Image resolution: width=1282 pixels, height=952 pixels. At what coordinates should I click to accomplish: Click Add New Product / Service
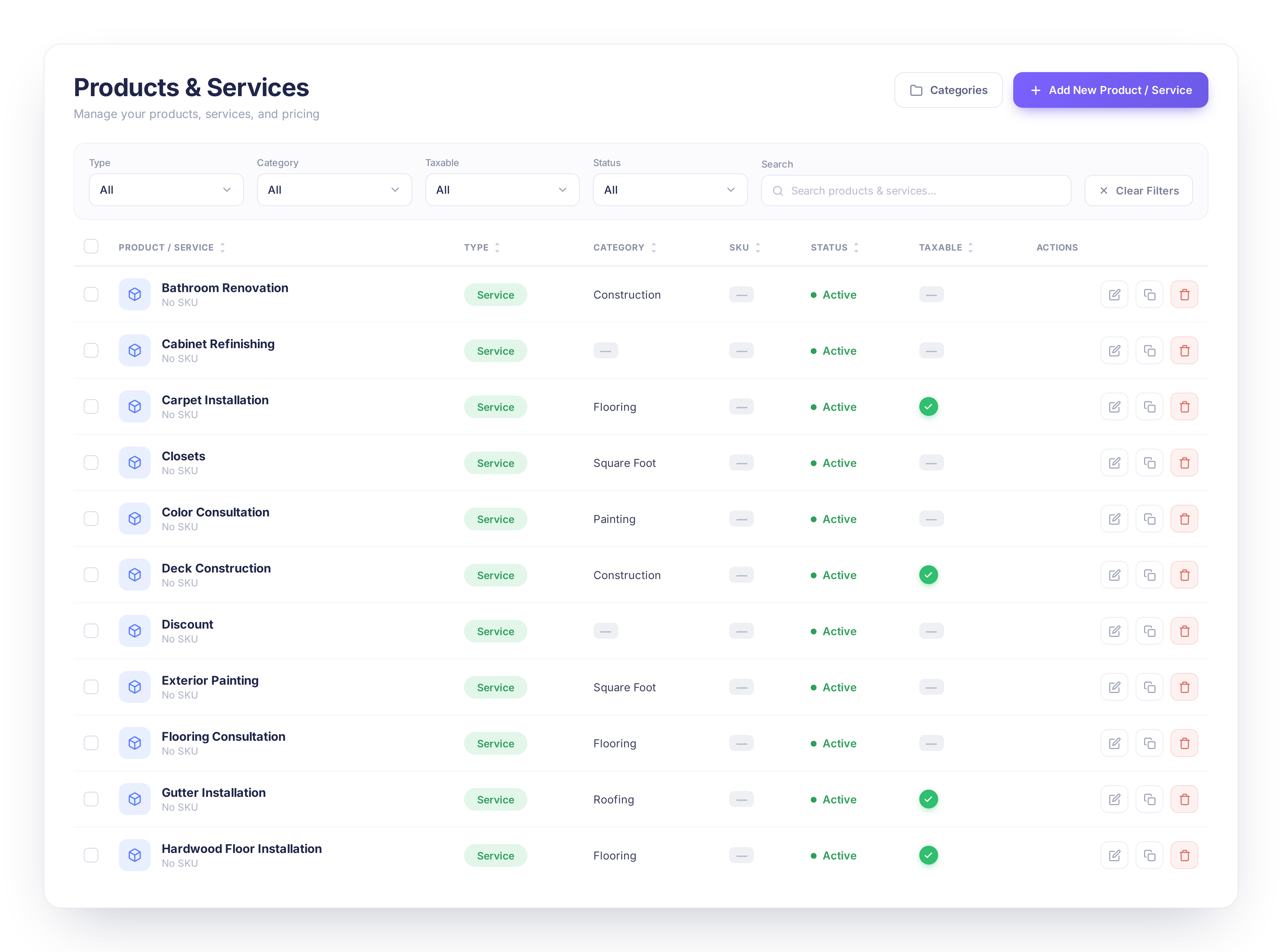[1110, 90]
